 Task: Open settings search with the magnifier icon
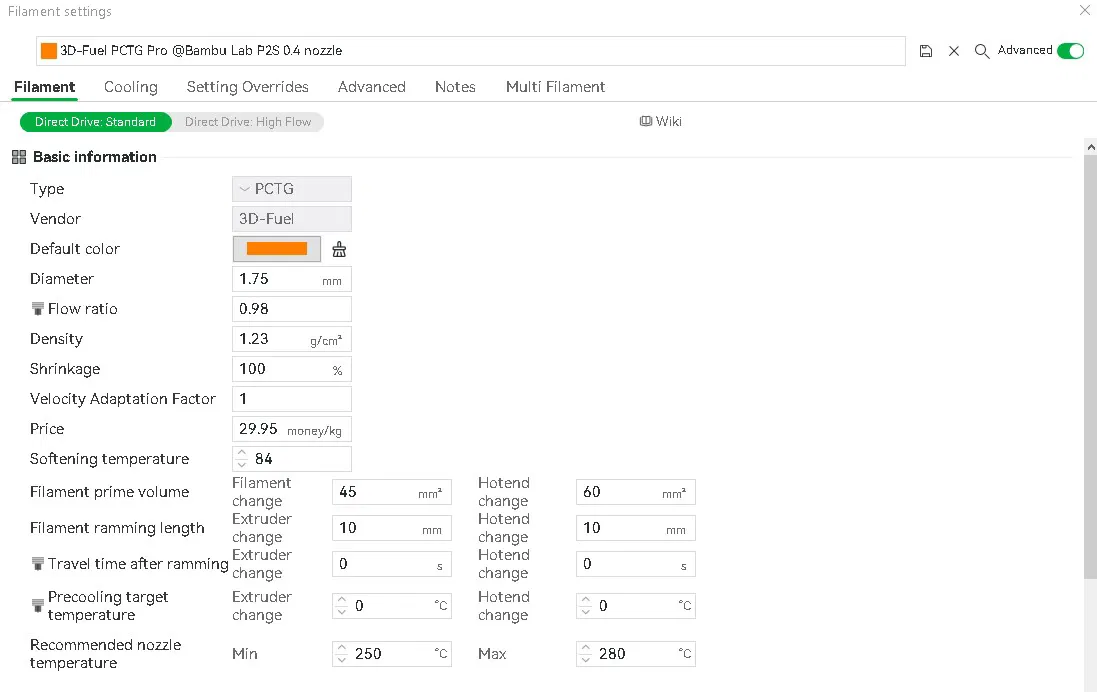pos(982,51)
